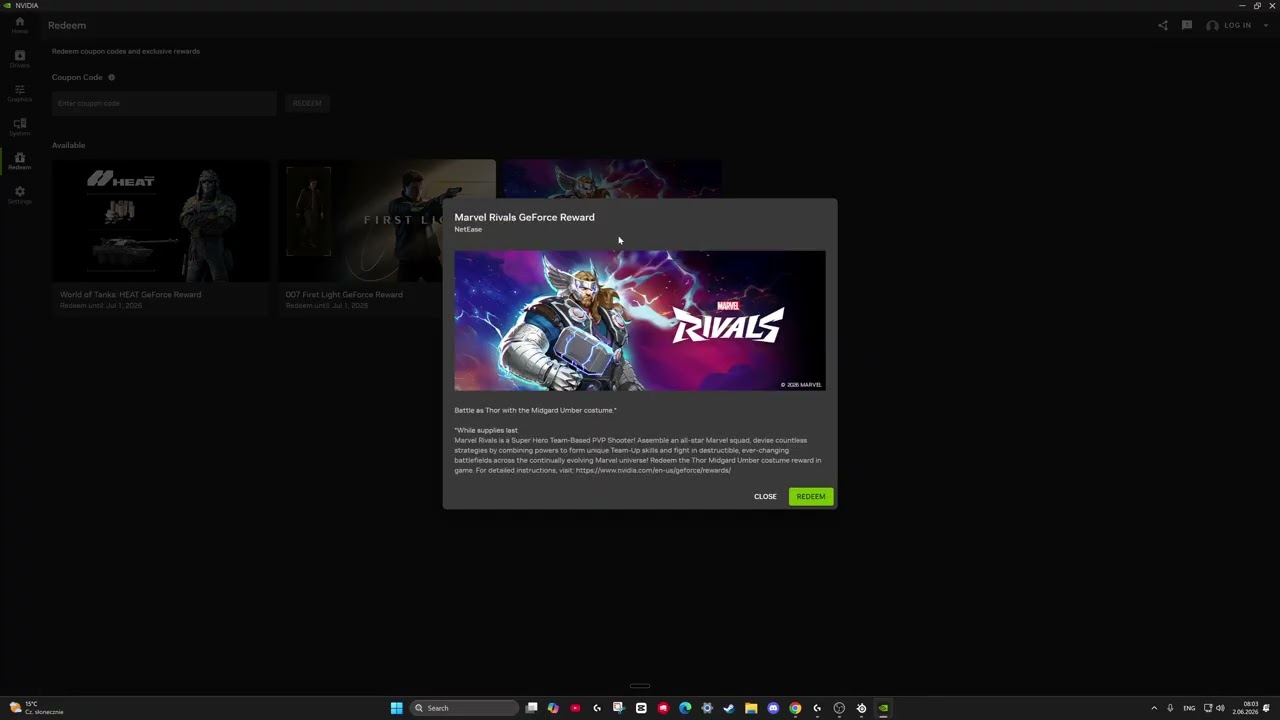The width and height of the screenshot is (1280, 720).
Task: Click the taskbar Search box
Action: [465, 708]
